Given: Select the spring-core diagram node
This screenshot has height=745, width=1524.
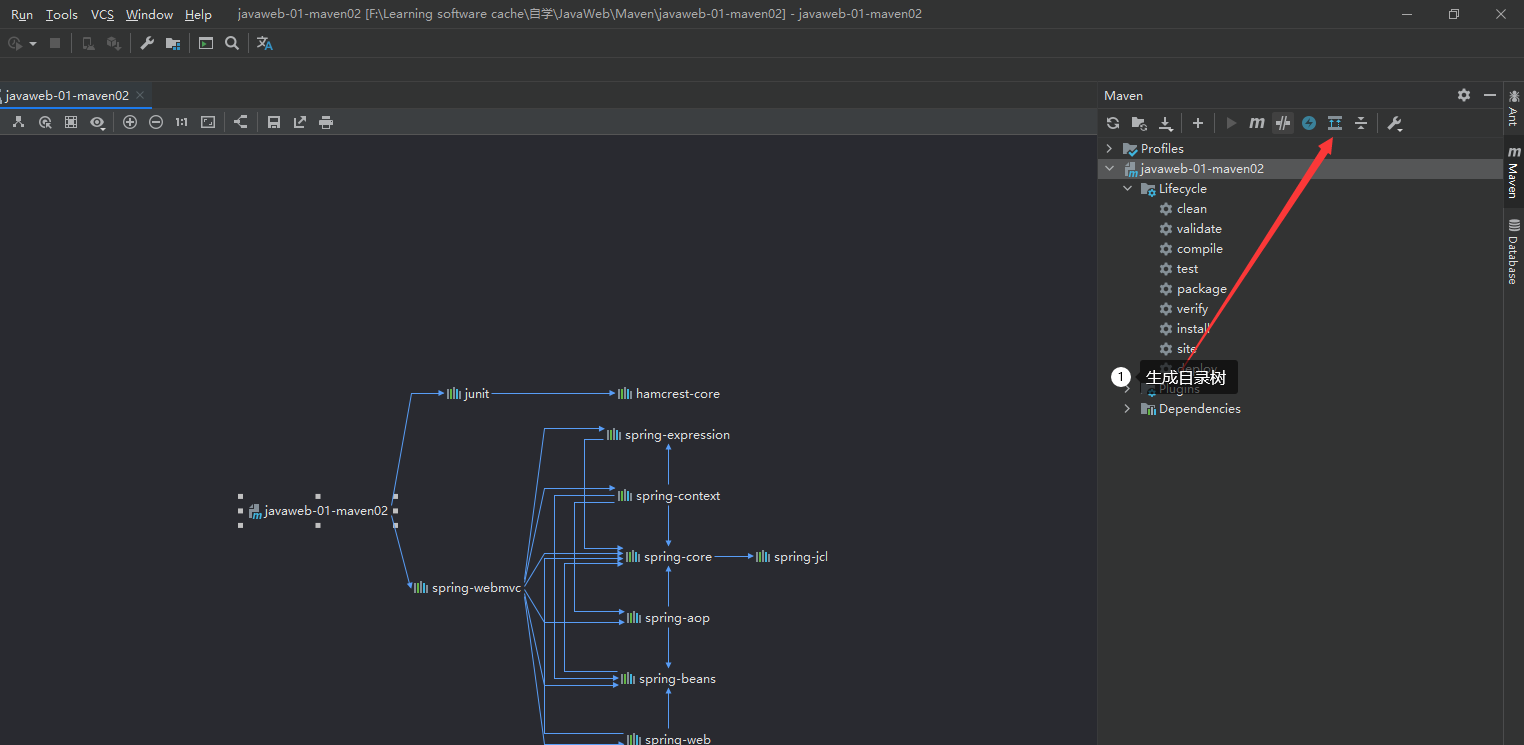Looking at the screenshot, I should (669, 557).
